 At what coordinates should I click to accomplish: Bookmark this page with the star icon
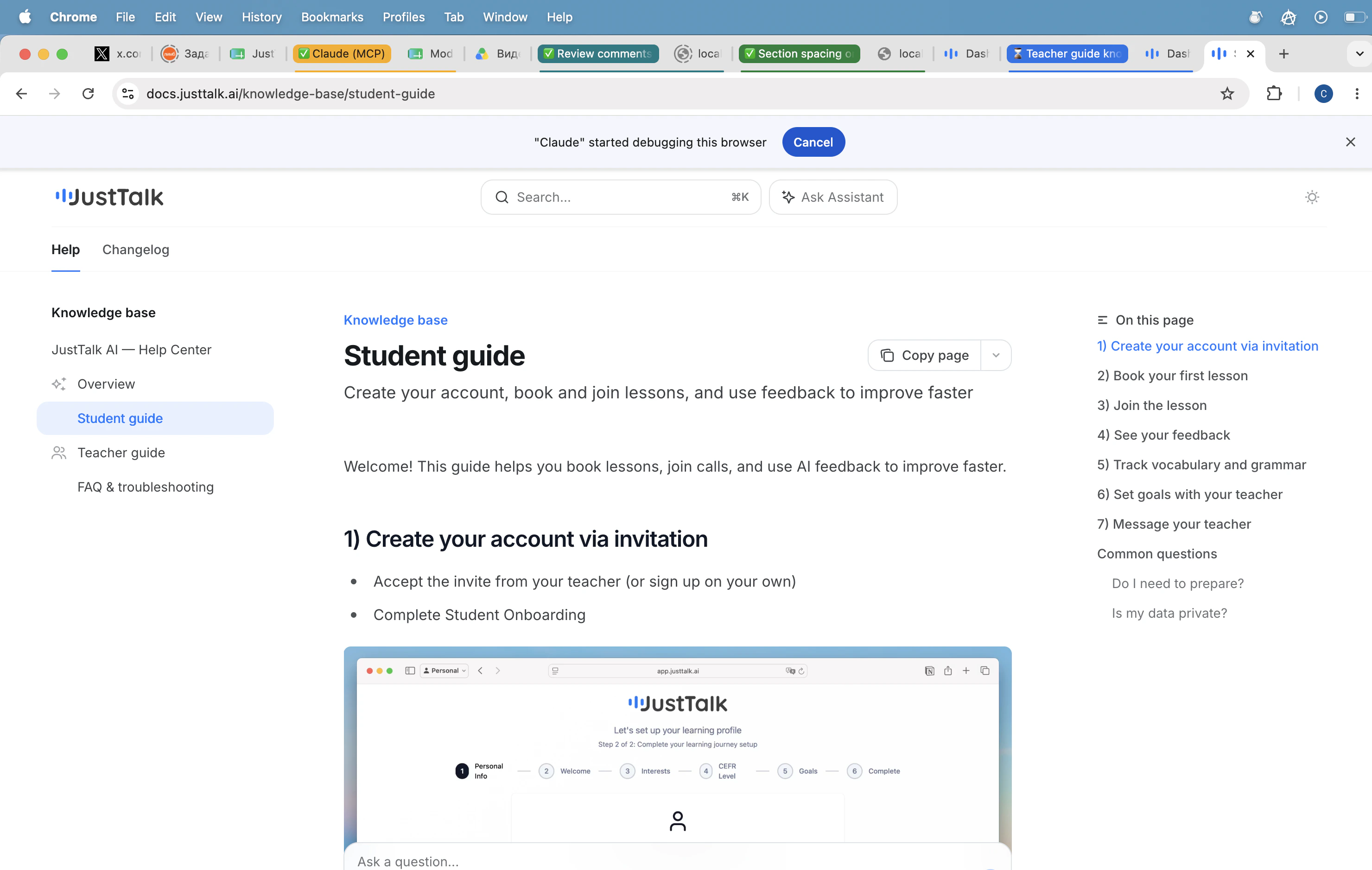pyautogui.click(x=1227, y=94)
